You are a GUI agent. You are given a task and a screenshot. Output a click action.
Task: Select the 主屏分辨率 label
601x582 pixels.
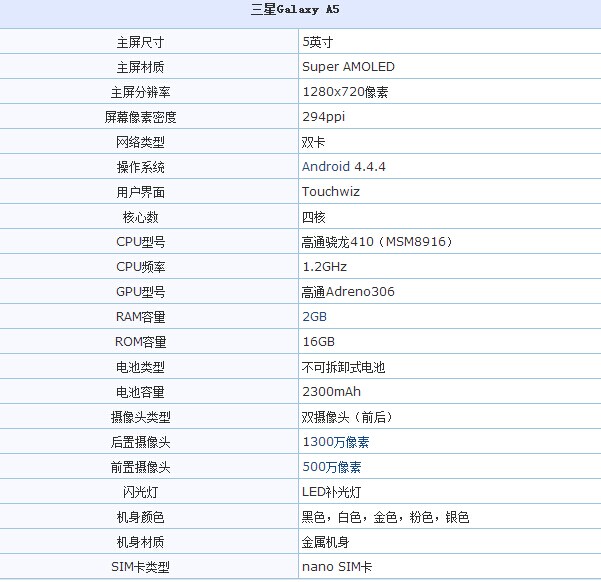pyautogui.click(x=140, y=92)
